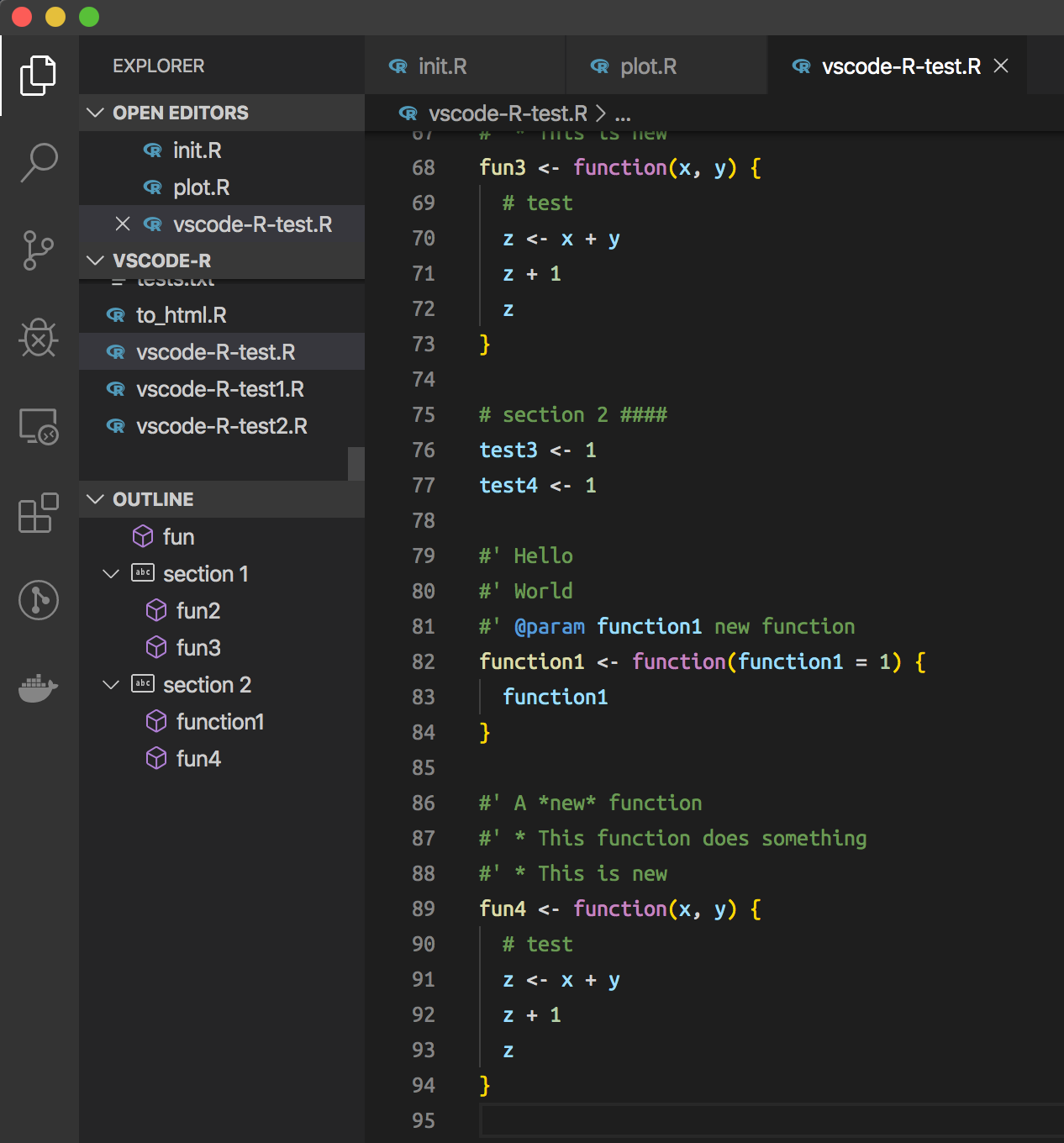Click the R icon on plot.R tab
Image resolution: width=1064 pixels, height=1143 pixels.
click(x=600, y=66)
